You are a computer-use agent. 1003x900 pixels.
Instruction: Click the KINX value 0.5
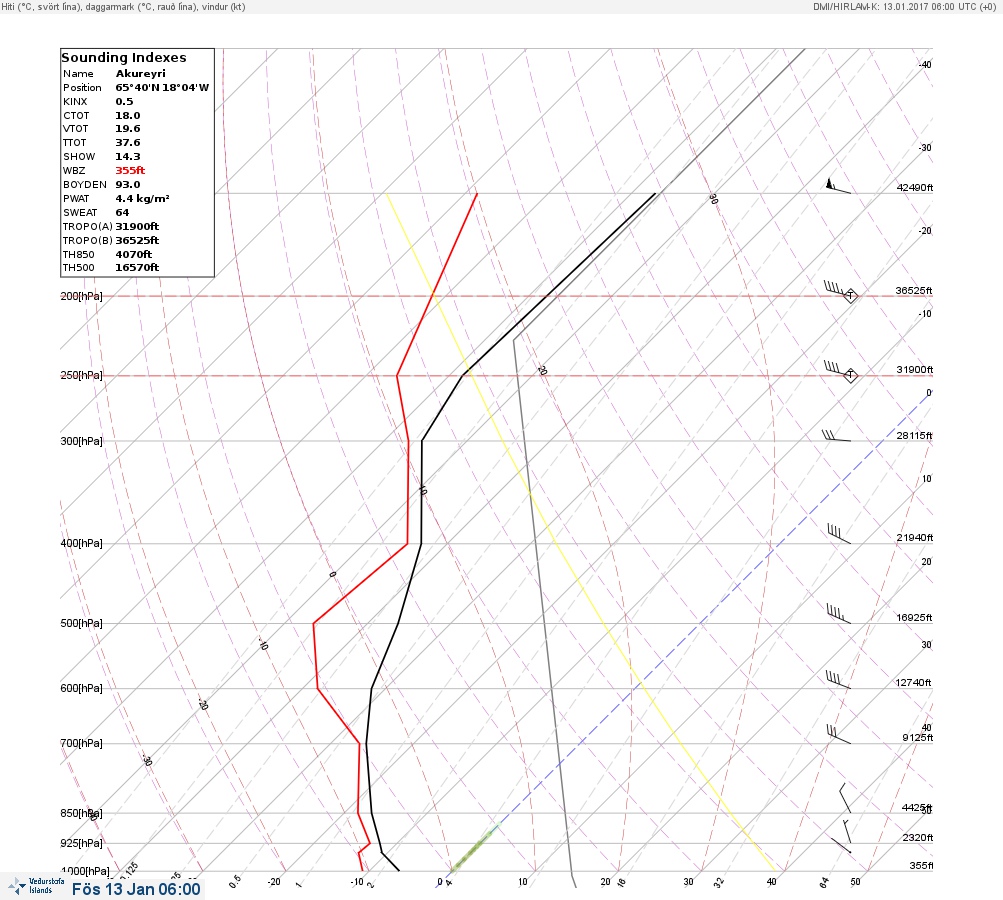pos(124,102)
